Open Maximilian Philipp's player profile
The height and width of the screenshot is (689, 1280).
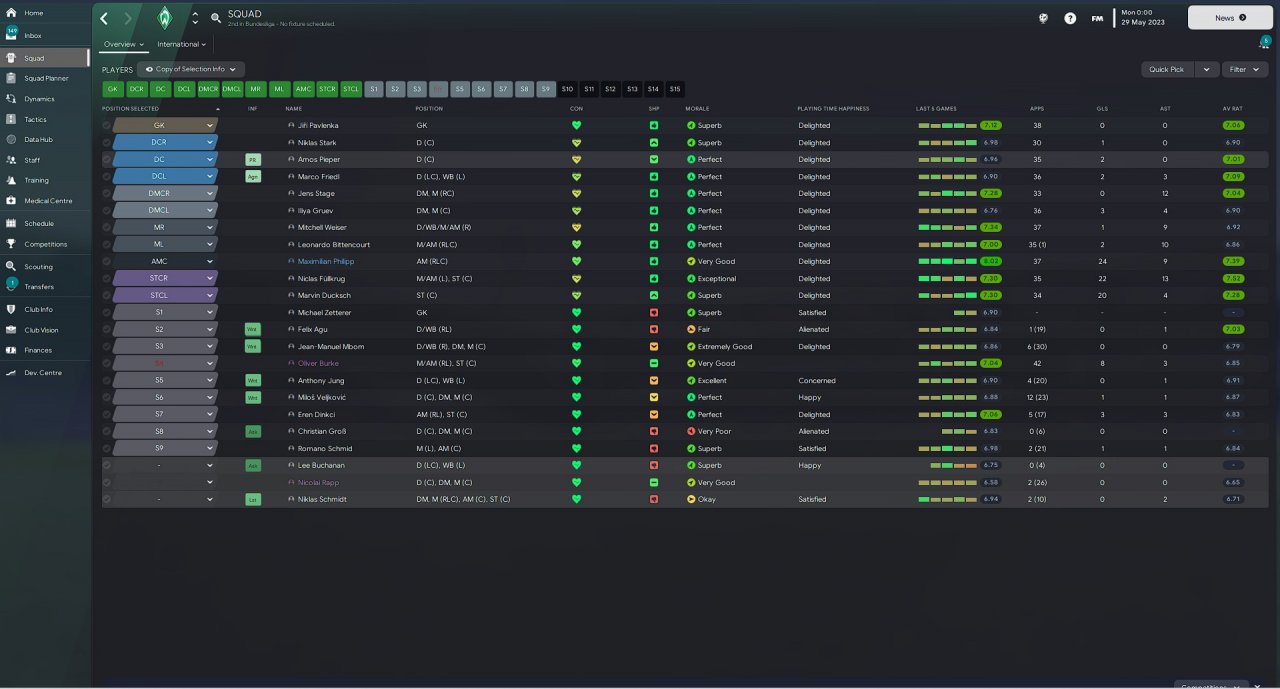326,262
